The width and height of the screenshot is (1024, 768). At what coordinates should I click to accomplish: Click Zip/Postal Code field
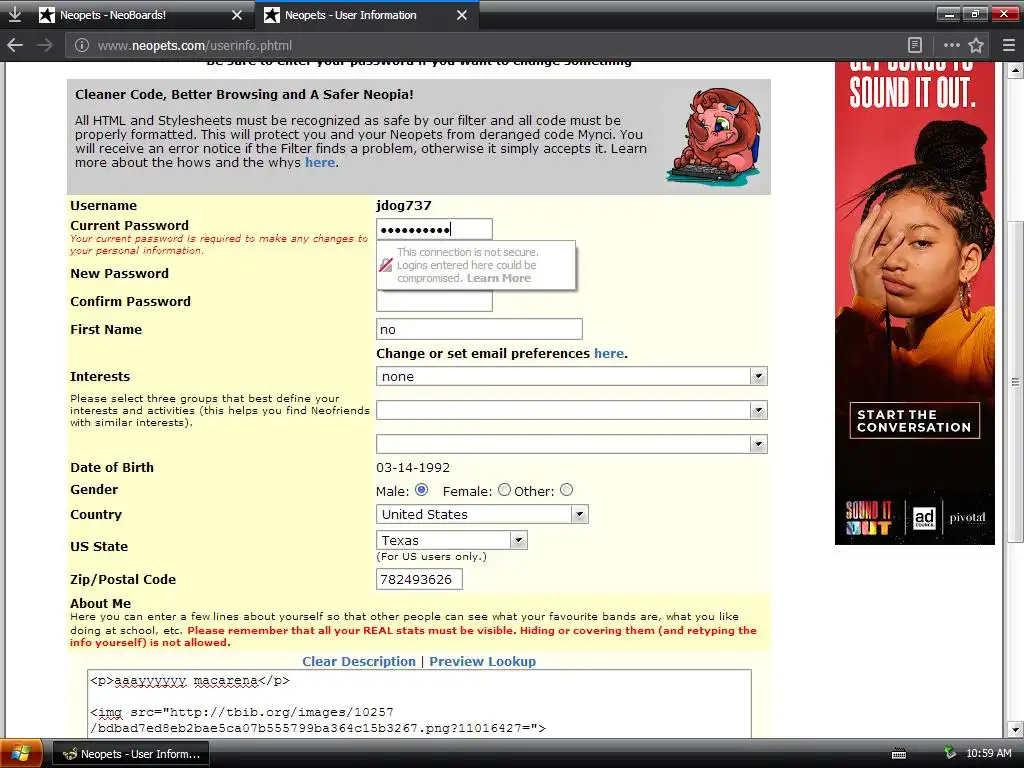coord(419,579)
